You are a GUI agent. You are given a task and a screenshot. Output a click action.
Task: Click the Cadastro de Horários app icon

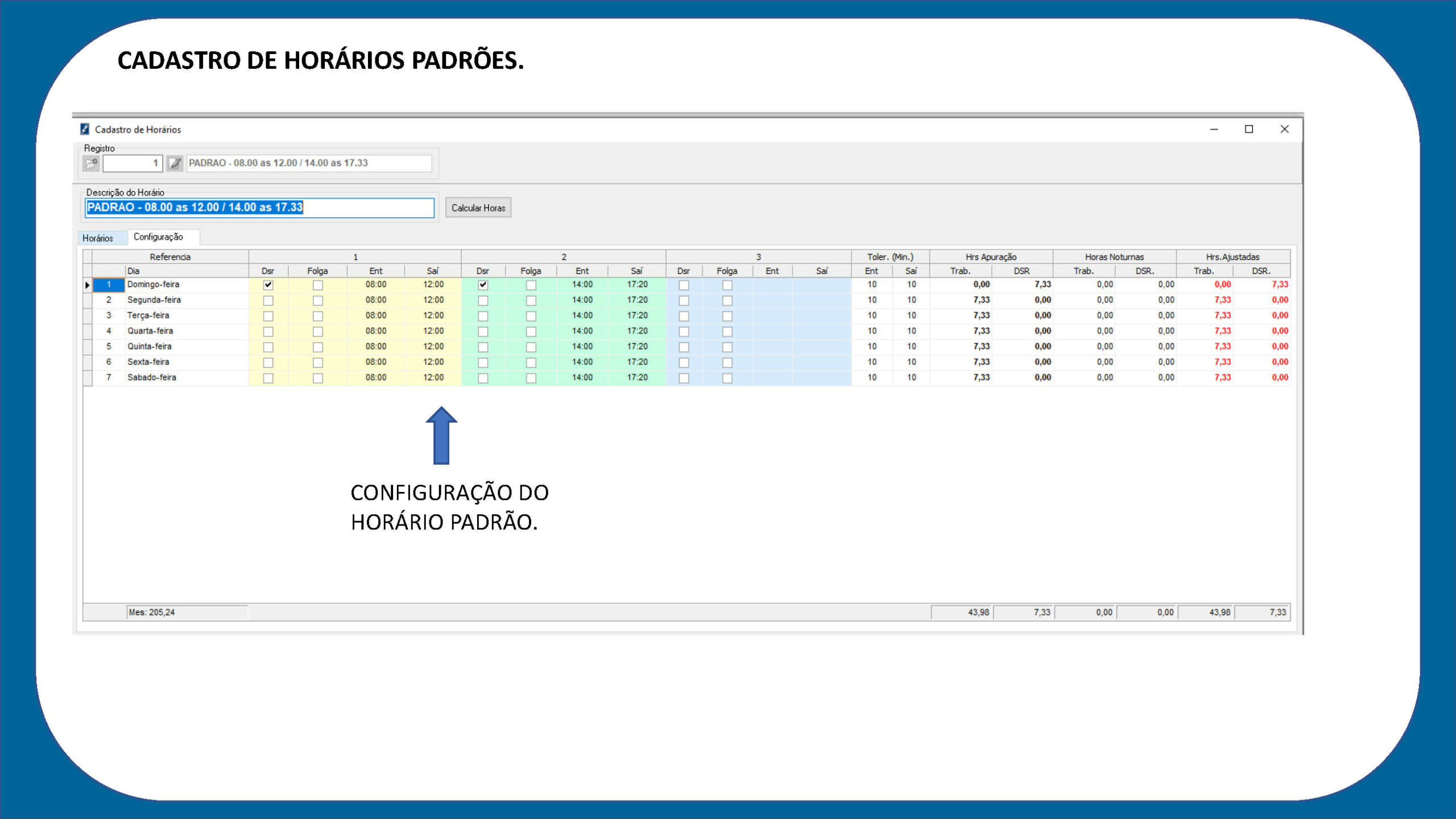(x=85, y=129)
